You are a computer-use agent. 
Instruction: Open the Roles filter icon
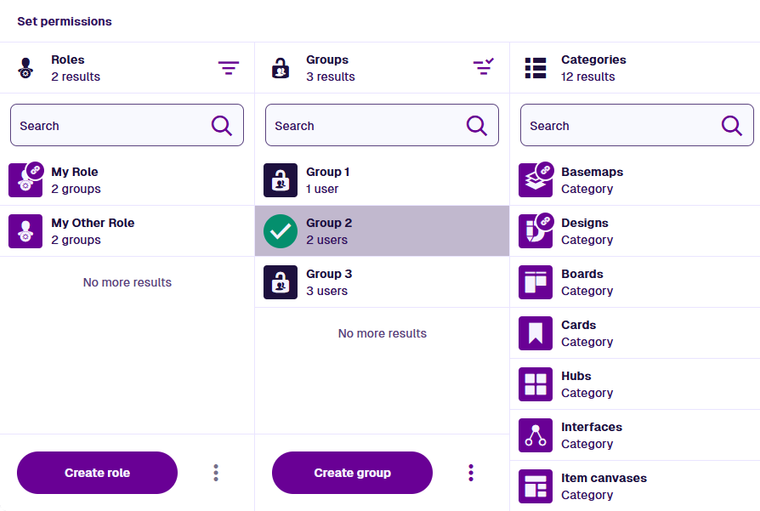pos(228,68)
